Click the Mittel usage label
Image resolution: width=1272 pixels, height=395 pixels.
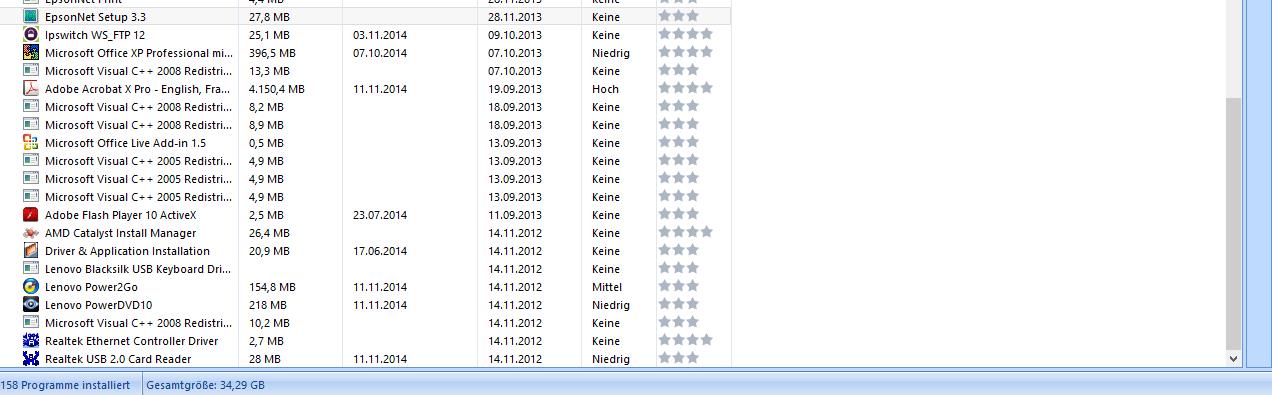click(x=607, y=287)
